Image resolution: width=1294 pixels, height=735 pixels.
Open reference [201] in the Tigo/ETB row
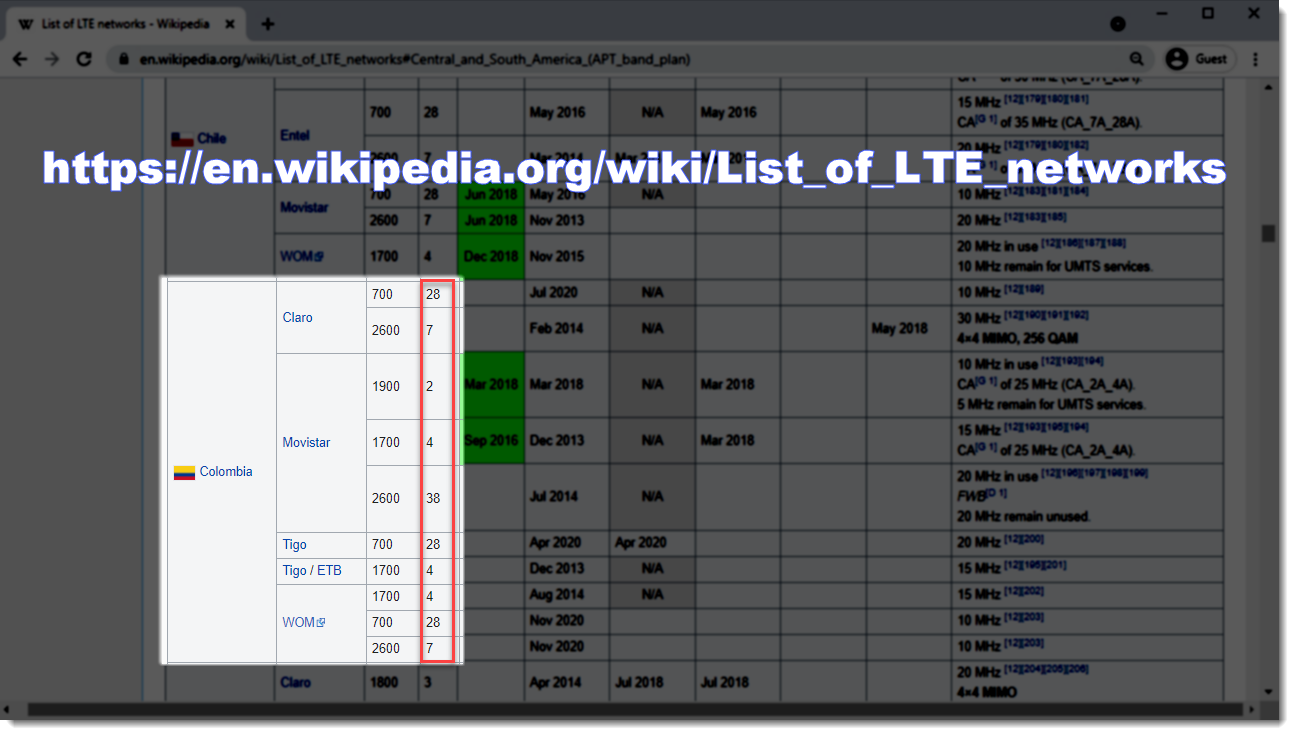point(1057,566)
